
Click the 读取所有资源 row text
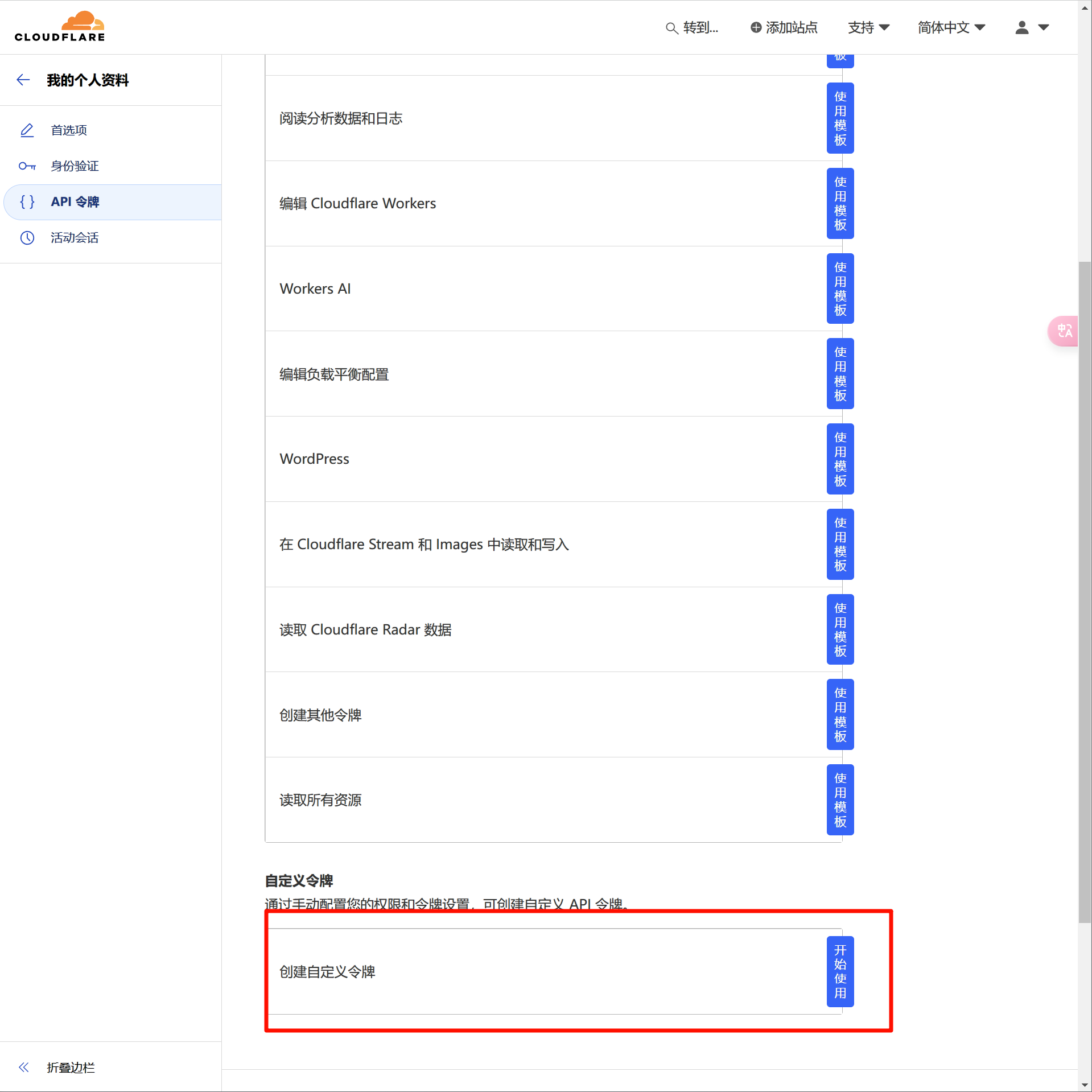pos(320,800)
